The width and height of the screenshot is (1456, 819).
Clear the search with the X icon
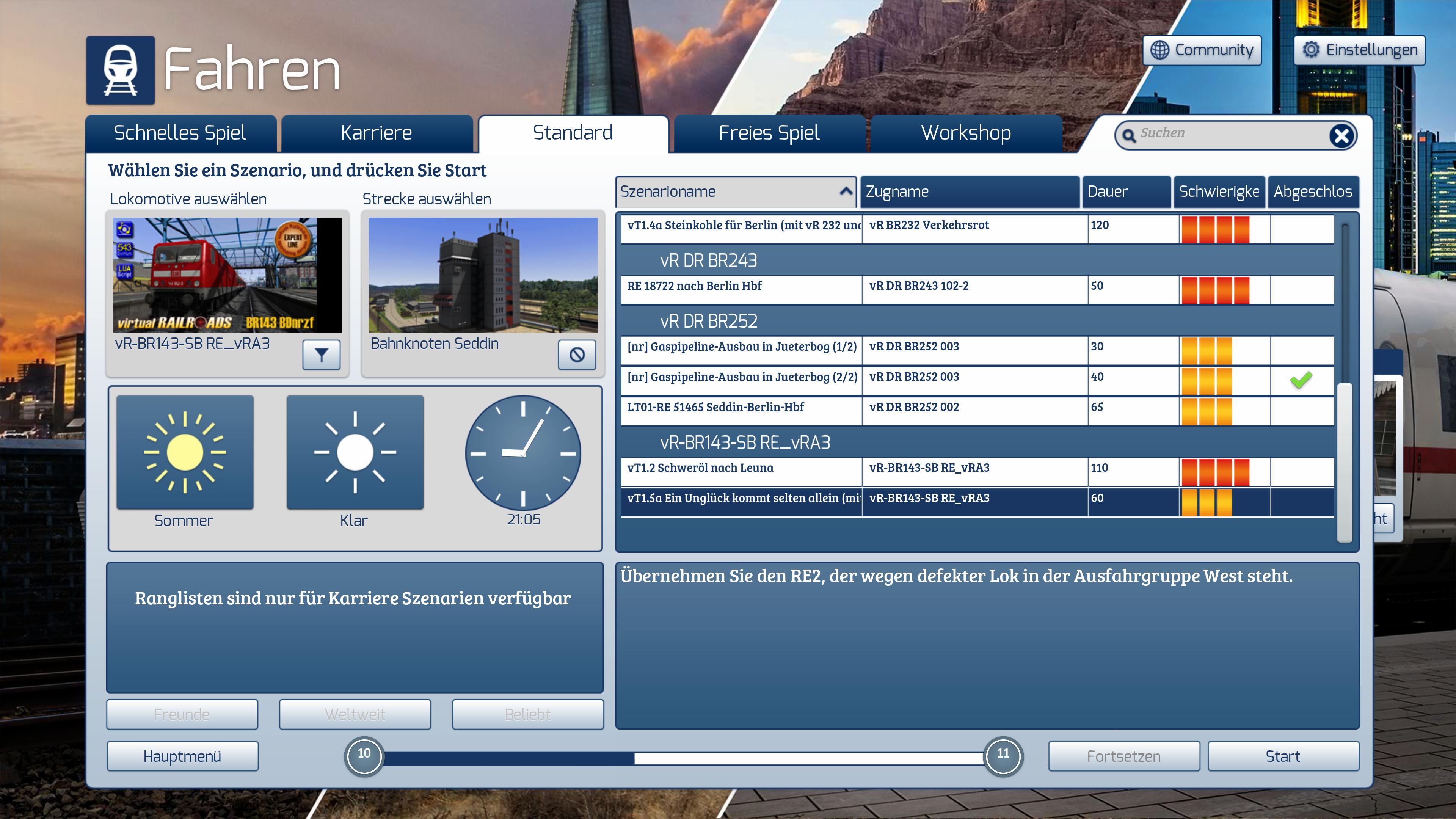click(x=1341, y=136)
